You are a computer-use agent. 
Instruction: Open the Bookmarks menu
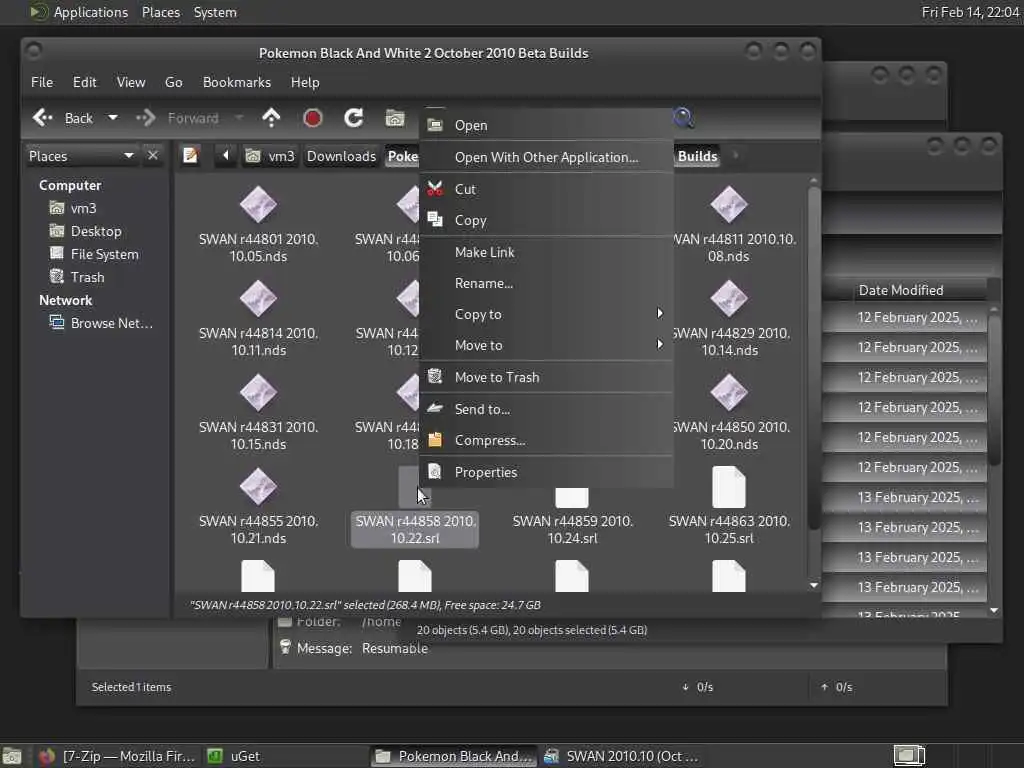pyautogui.click(x=236, y=82)
